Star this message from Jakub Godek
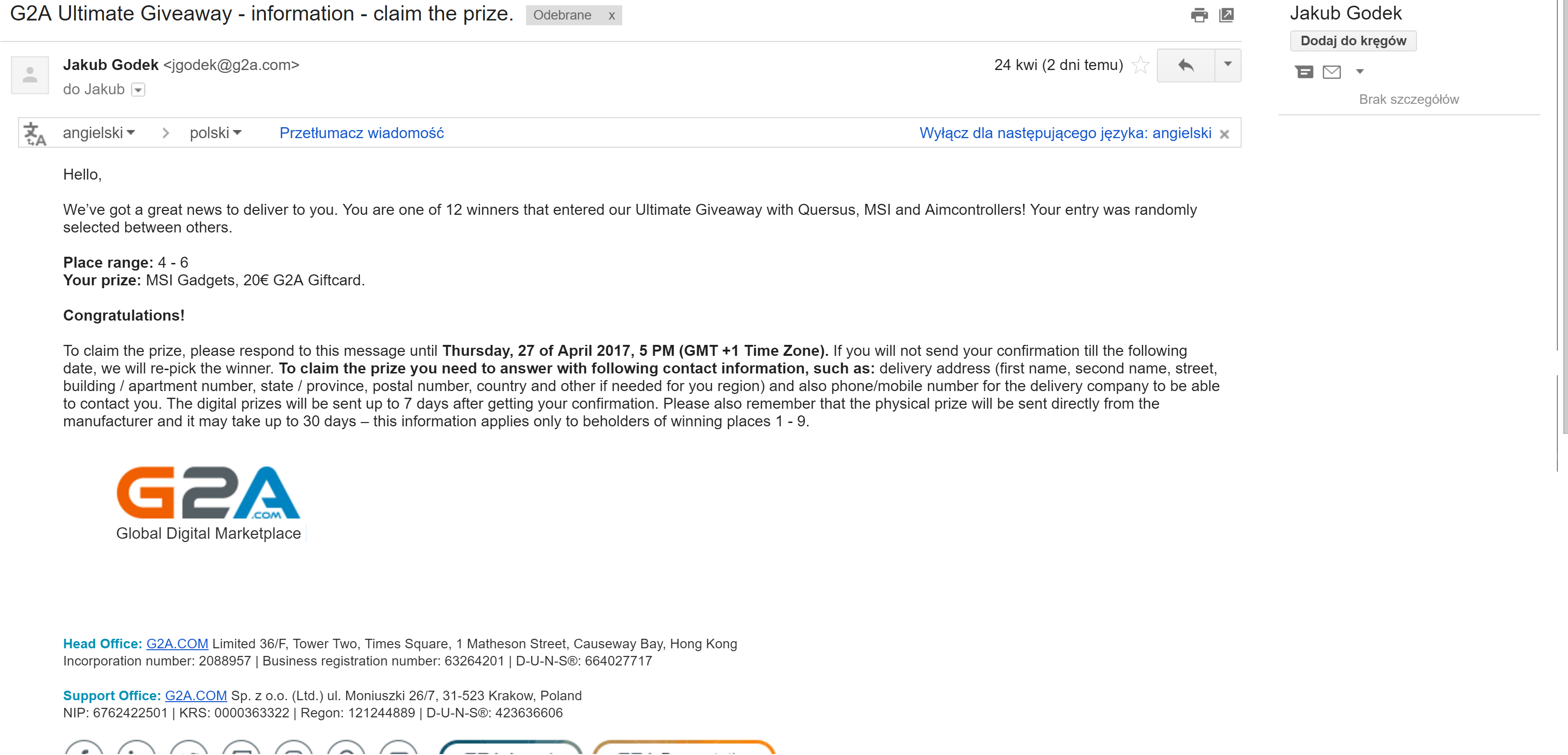 click(1140, 65)
